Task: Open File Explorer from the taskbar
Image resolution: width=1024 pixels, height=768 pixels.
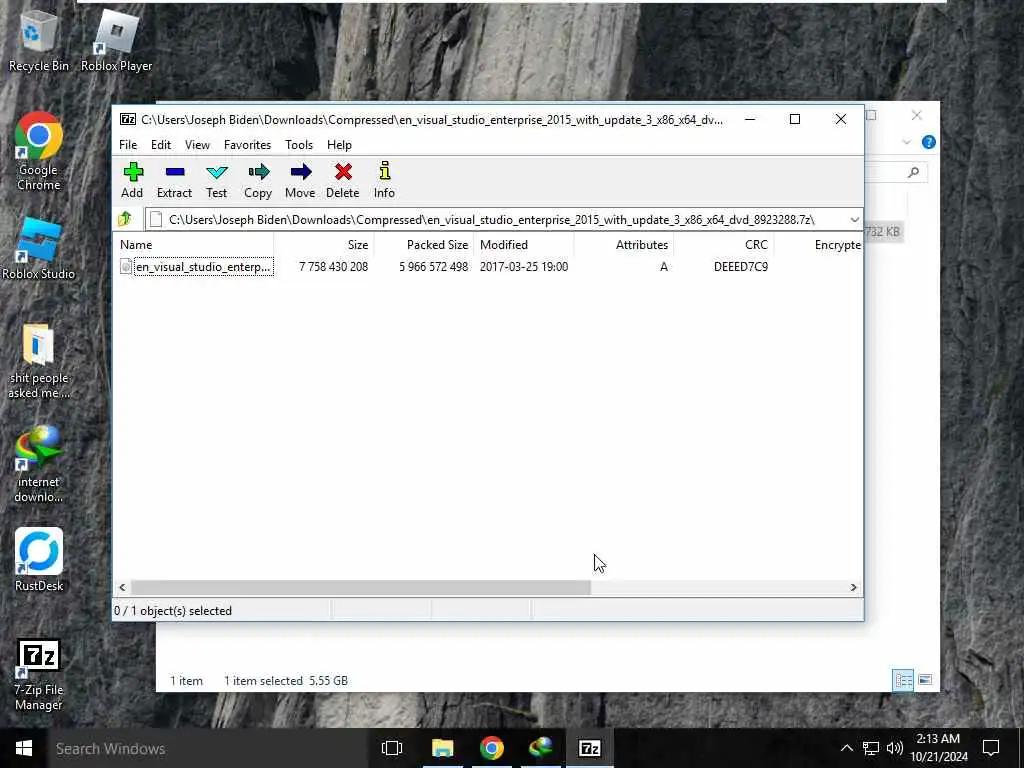Action: 442,748
